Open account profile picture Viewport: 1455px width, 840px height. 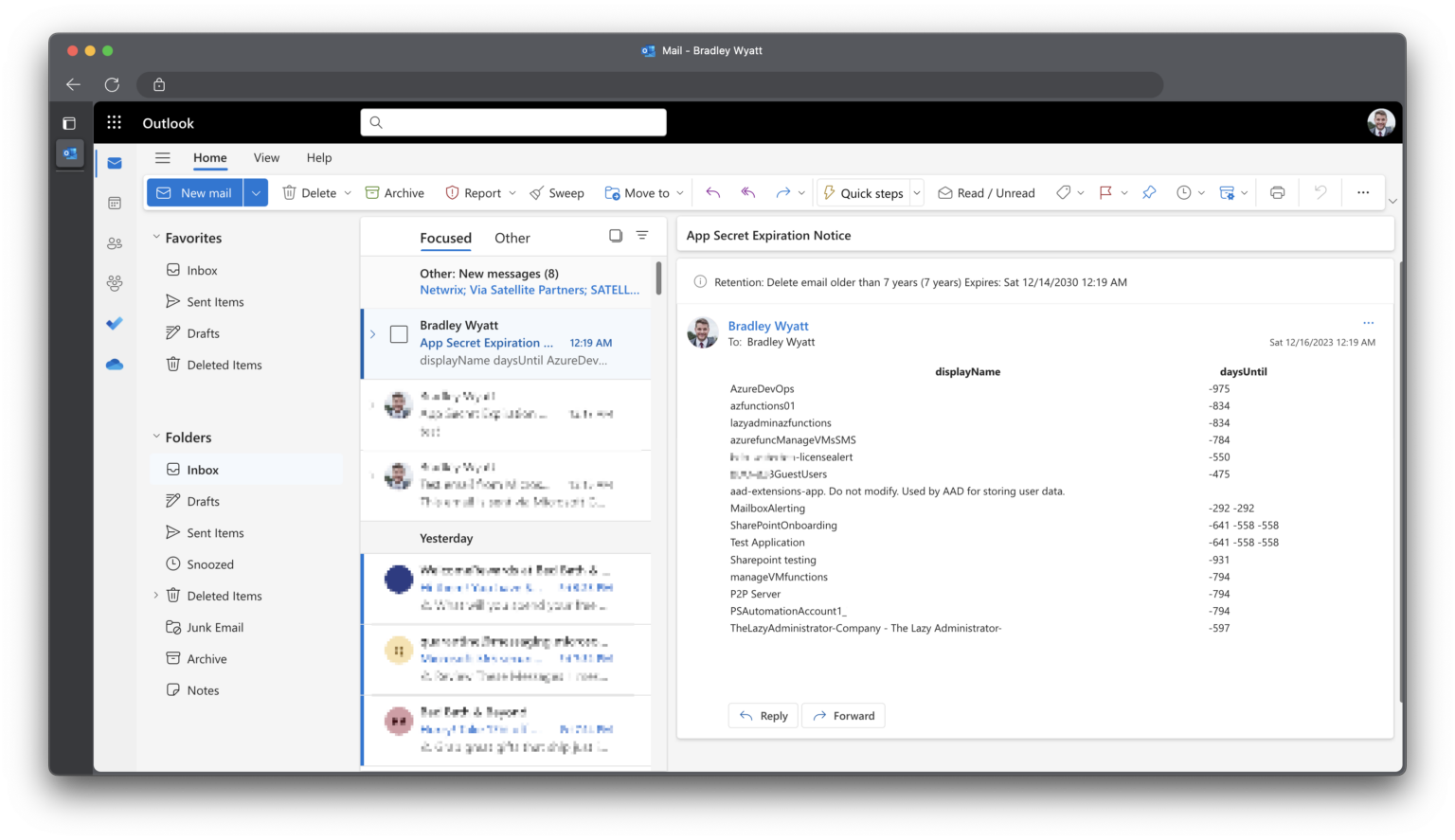(1381, 122)
